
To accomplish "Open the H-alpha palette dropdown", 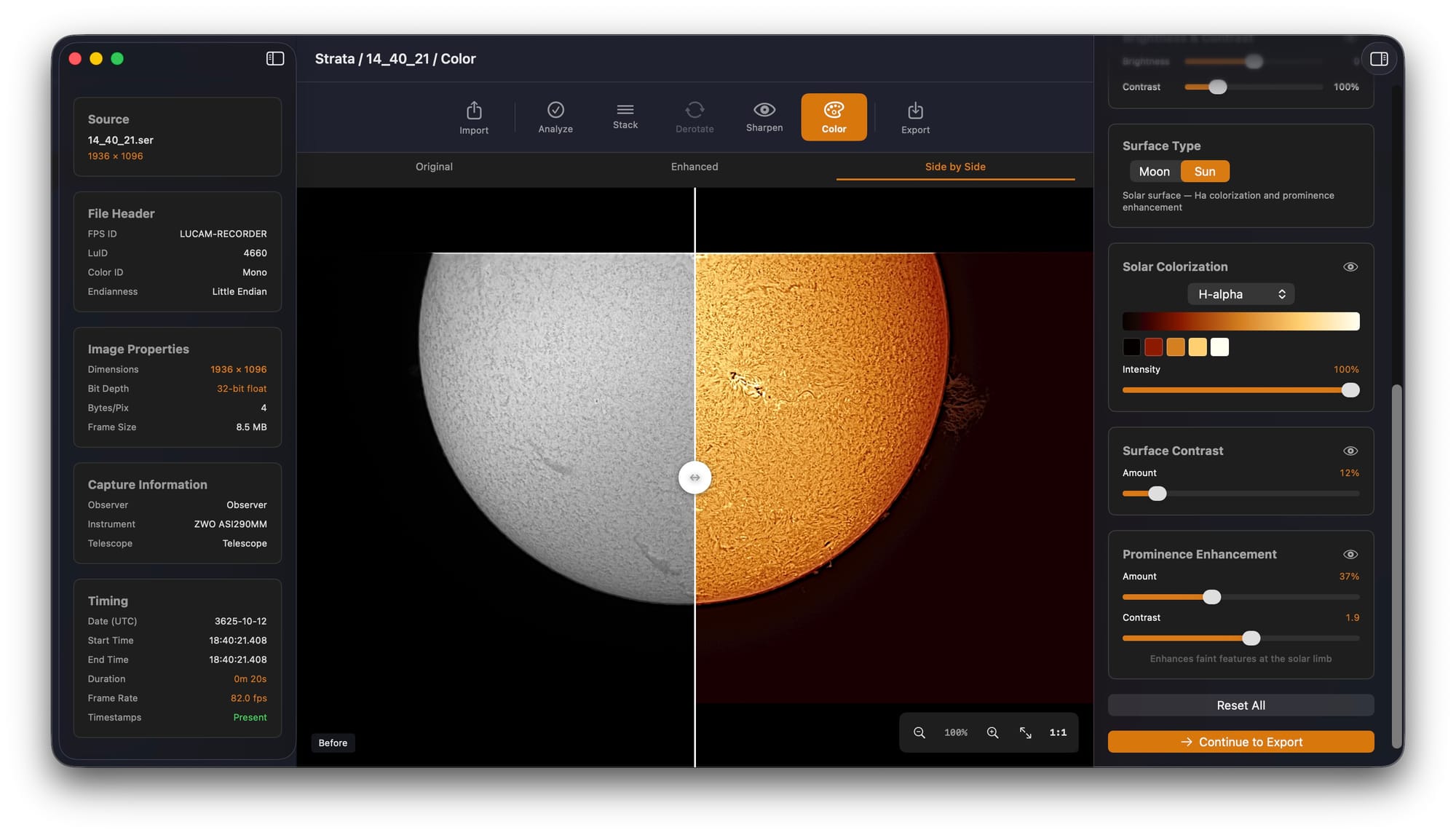I will tap(1241, 294).
